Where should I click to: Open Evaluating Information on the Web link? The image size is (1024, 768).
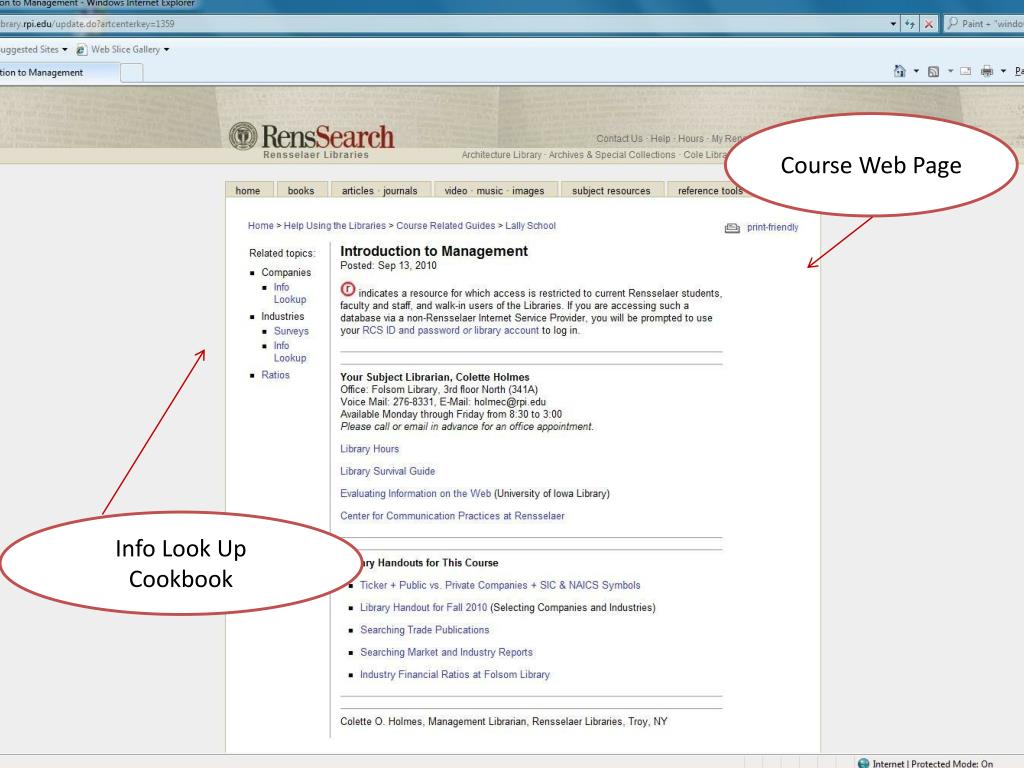(415, 494)
